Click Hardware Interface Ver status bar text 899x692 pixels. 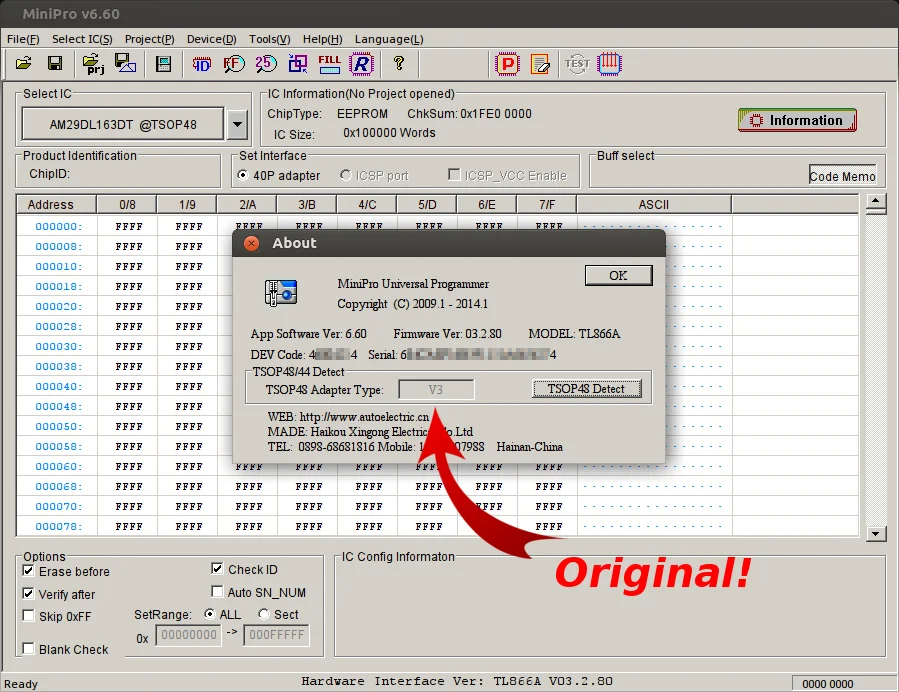click(x=457, y=681)
